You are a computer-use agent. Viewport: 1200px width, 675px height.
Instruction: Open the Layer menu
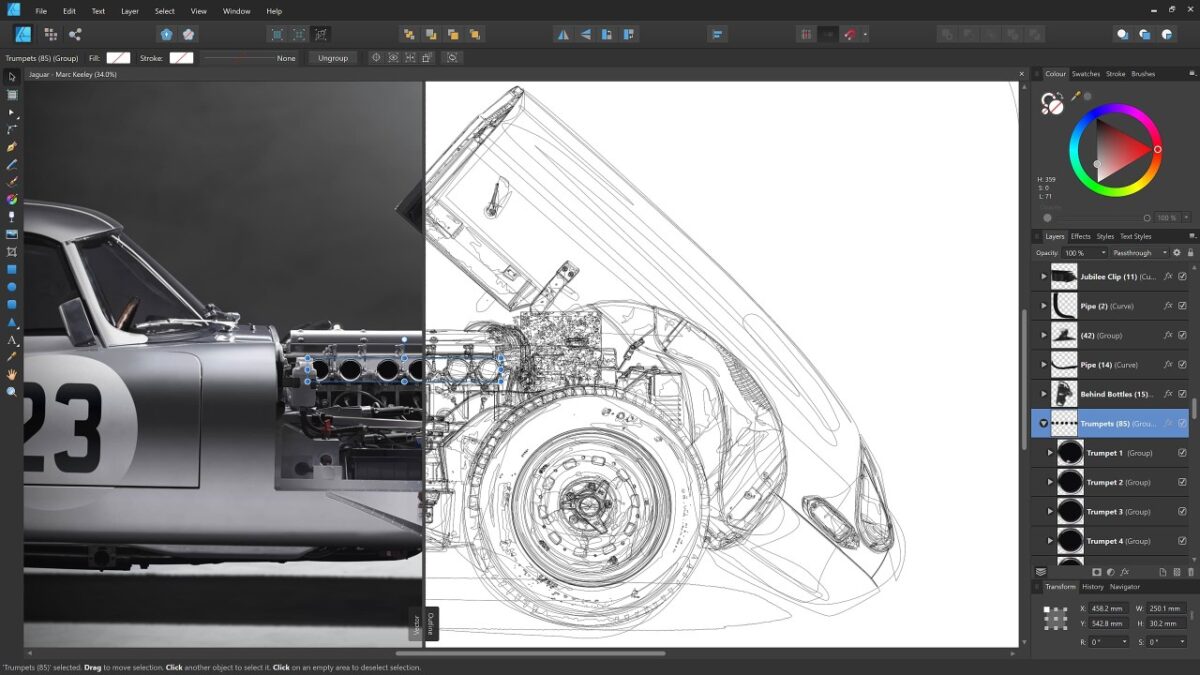(x=130, y=11)
